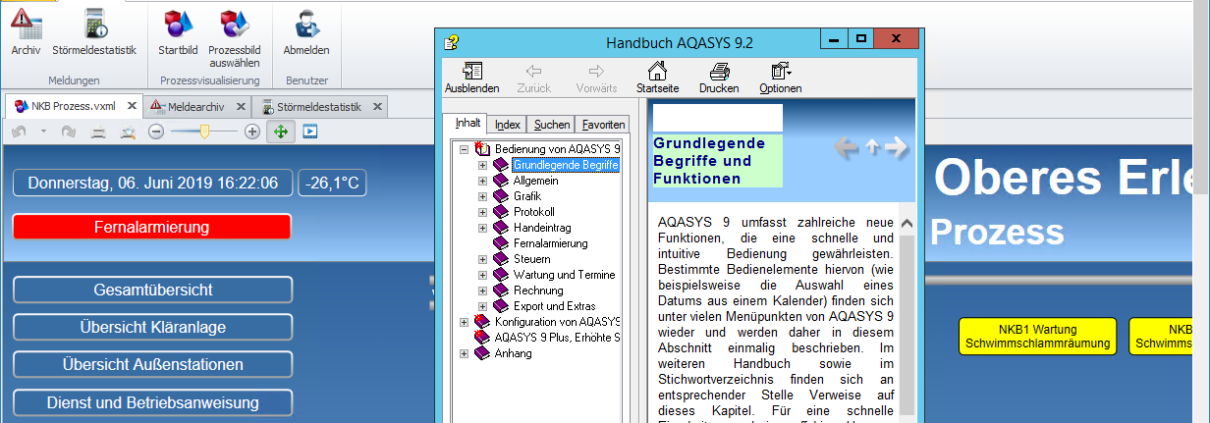
Task: Click the help page previous arrow
Action: pyautogui.click(x=846, y=147)
